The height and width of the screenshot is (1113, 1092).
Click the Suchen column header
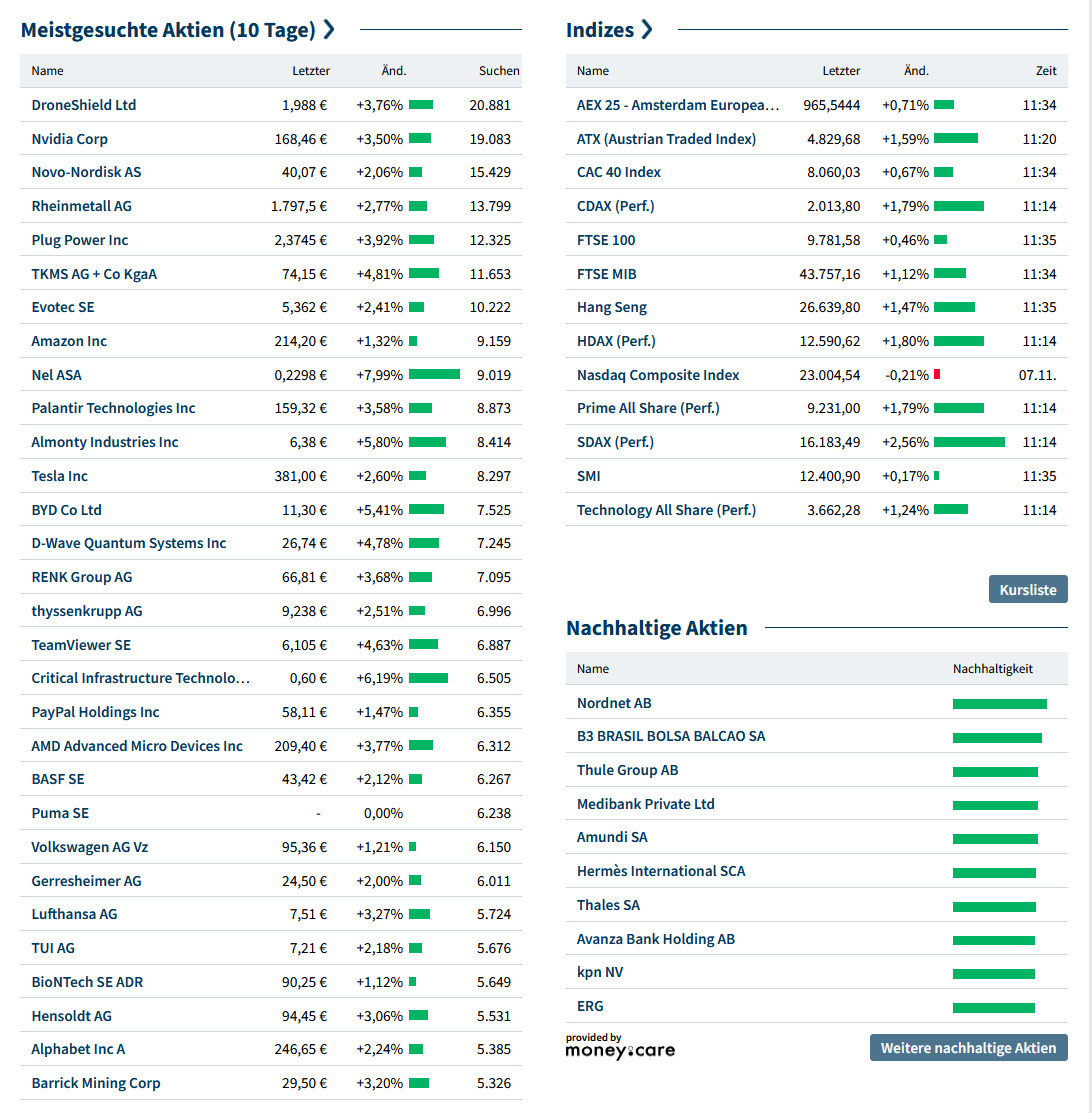[499, 71]
